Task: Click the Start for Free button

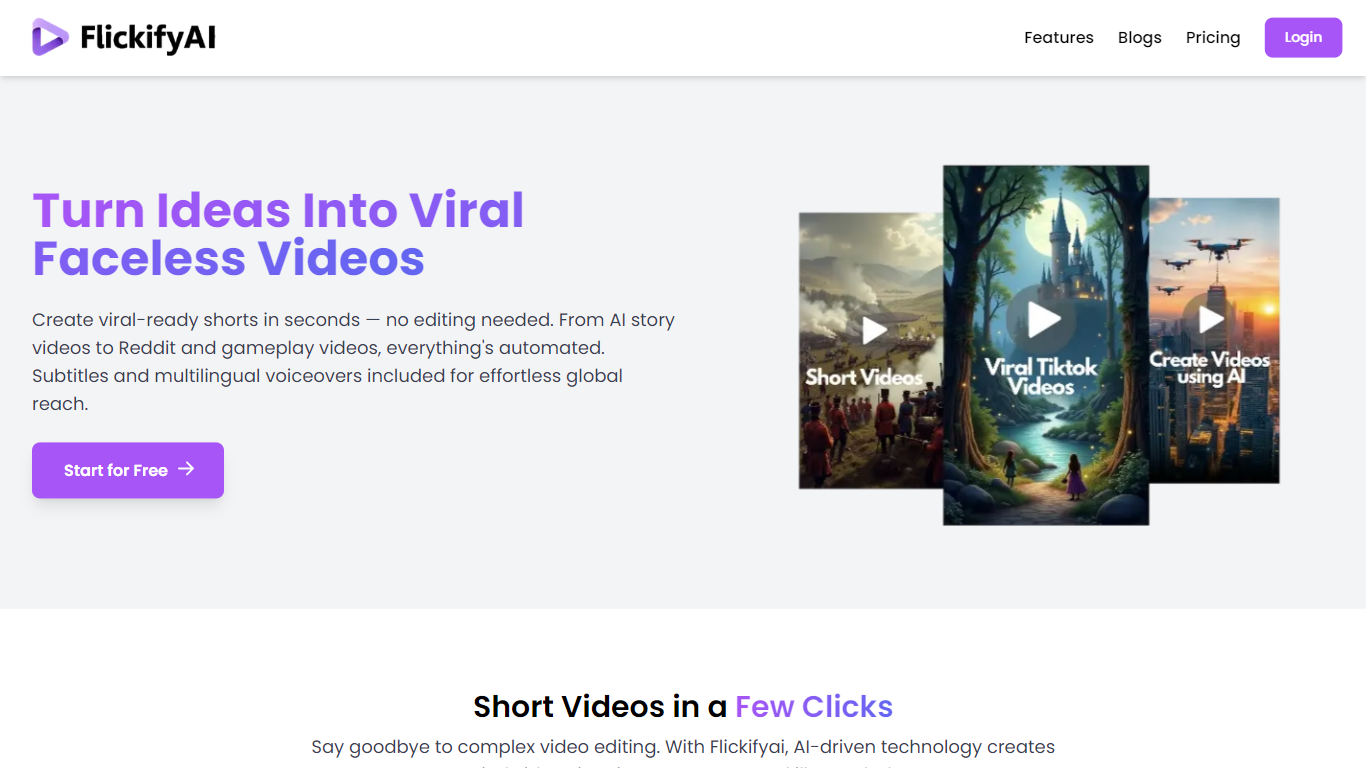Action: [x=128, y=470]
